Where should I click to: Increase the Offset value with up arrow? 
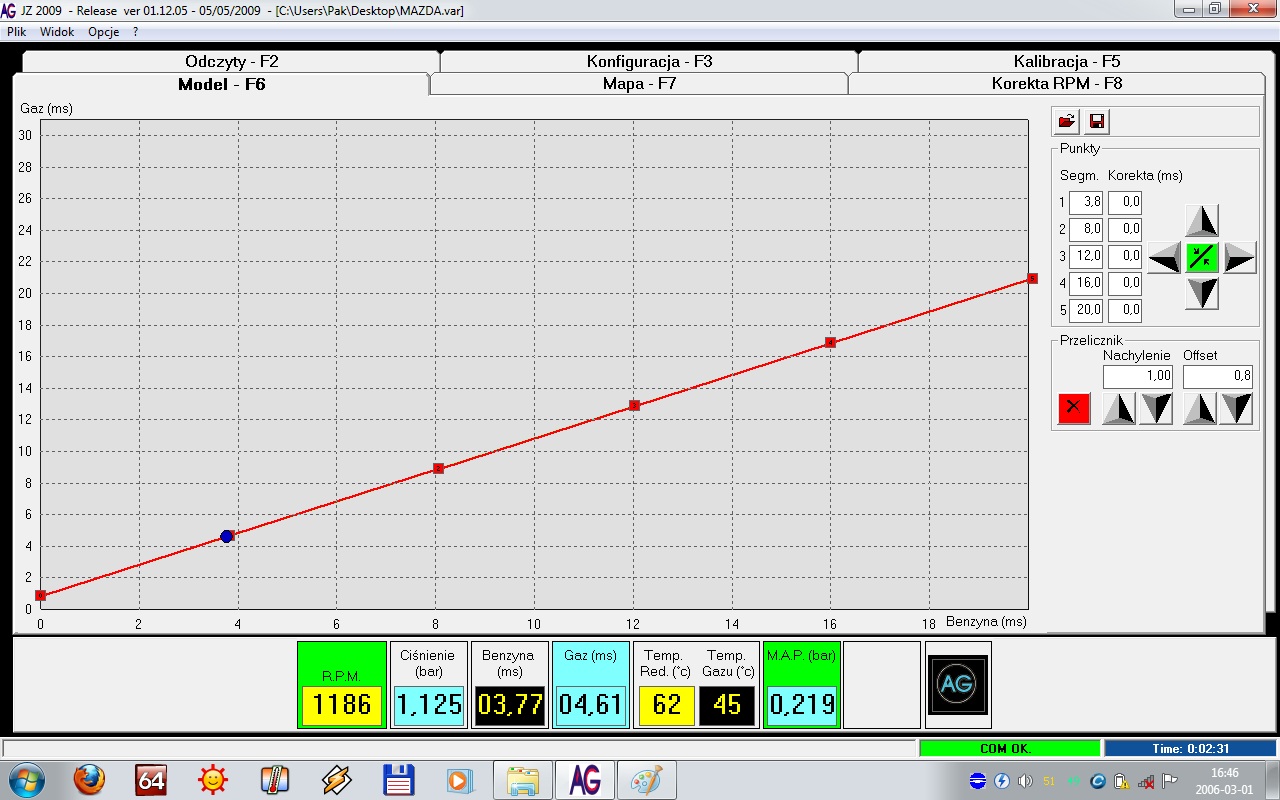coord(1199,408)
